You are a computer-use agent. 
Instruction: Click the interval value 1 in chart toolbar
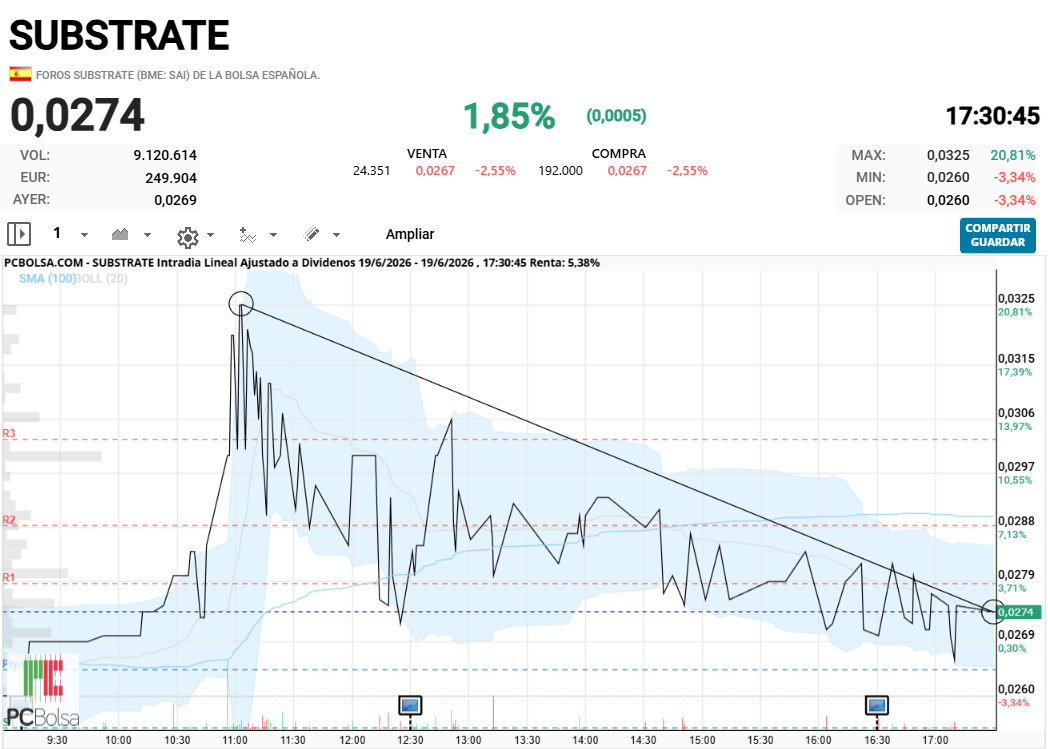click(57, 233)
